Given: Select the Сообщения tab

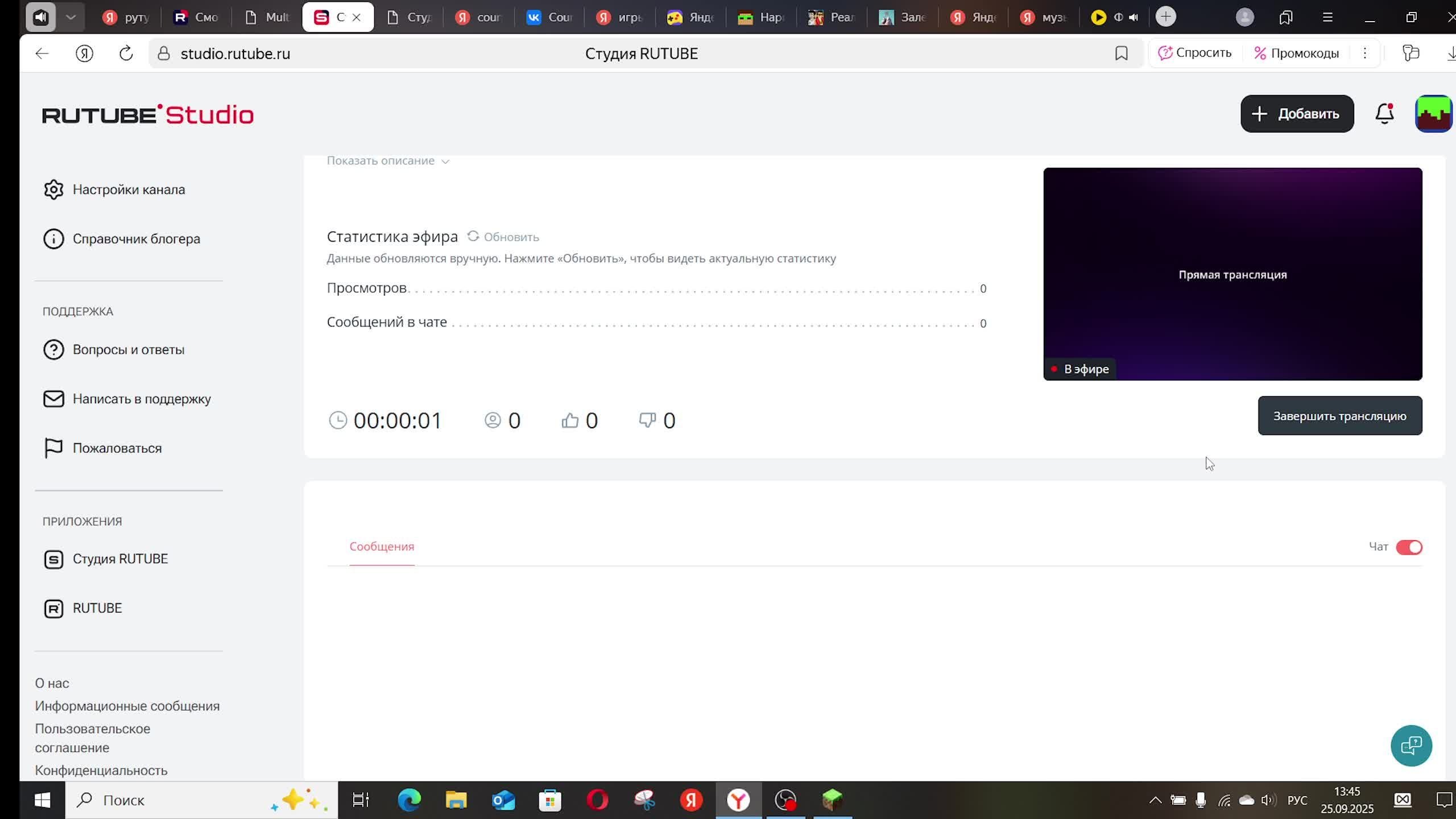Looking at the screenshot, I should pyautogui.click(x=382, y=547).
